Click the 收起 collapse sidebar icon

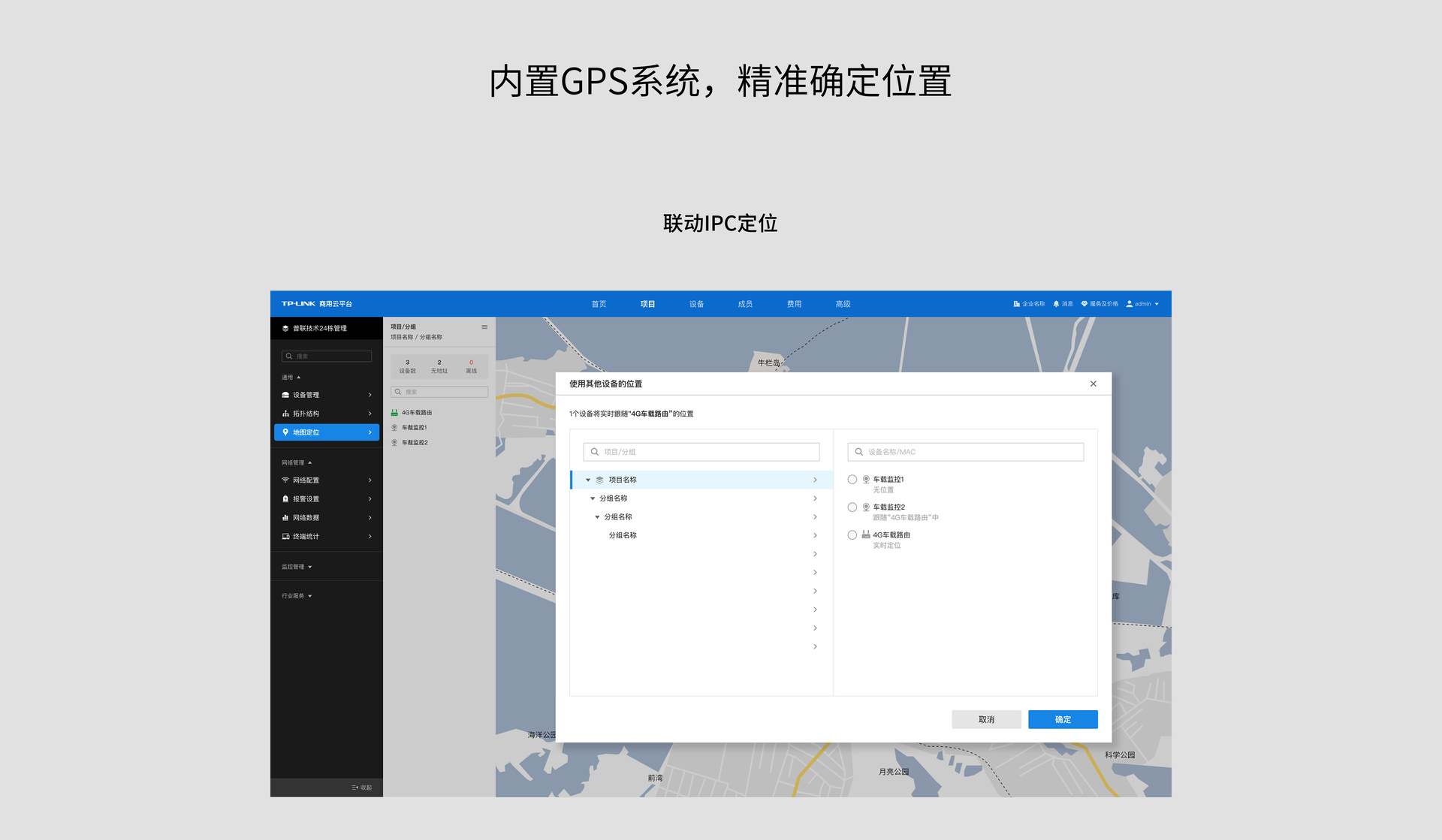tap(355, 787)
